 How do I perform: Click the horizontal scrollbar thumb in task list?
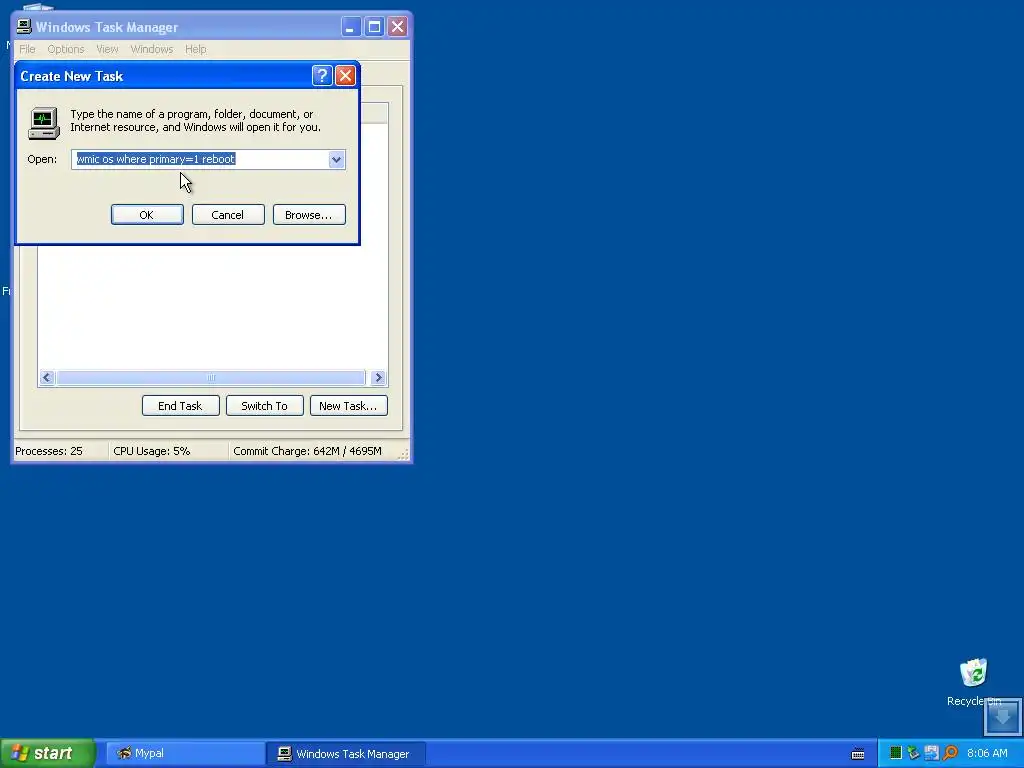tap(211, 377)
